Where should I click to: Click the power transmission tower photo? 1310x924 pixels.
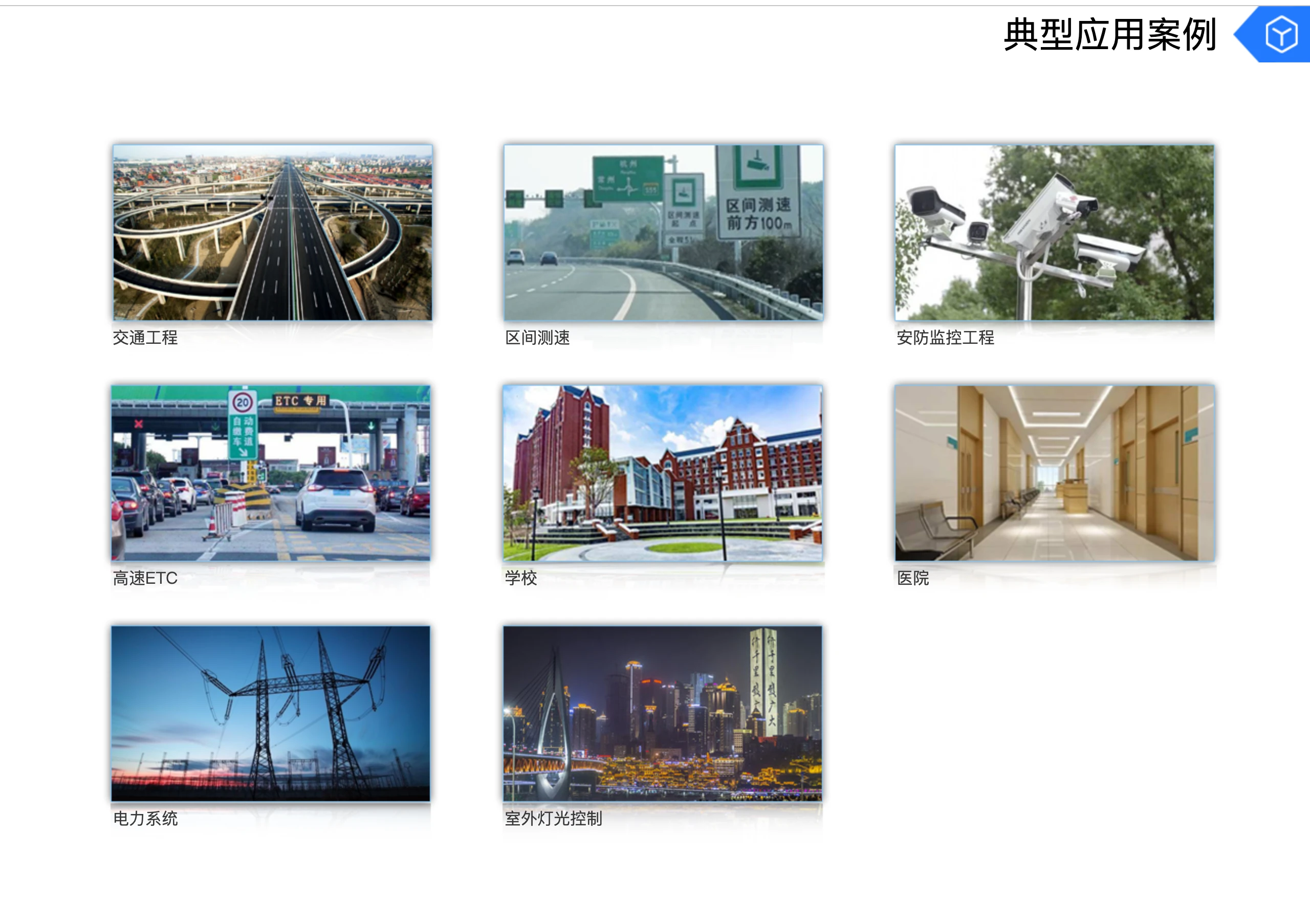[271, 713]
